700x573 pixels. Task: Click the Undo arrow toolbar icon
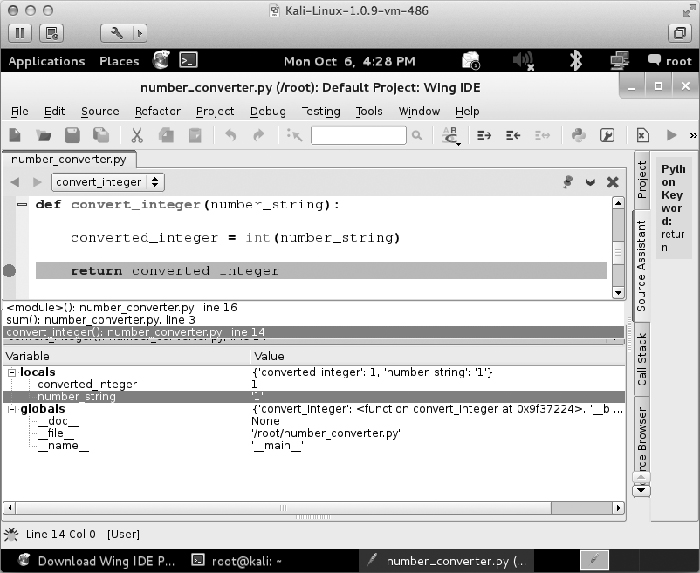[x=230, y=135]
